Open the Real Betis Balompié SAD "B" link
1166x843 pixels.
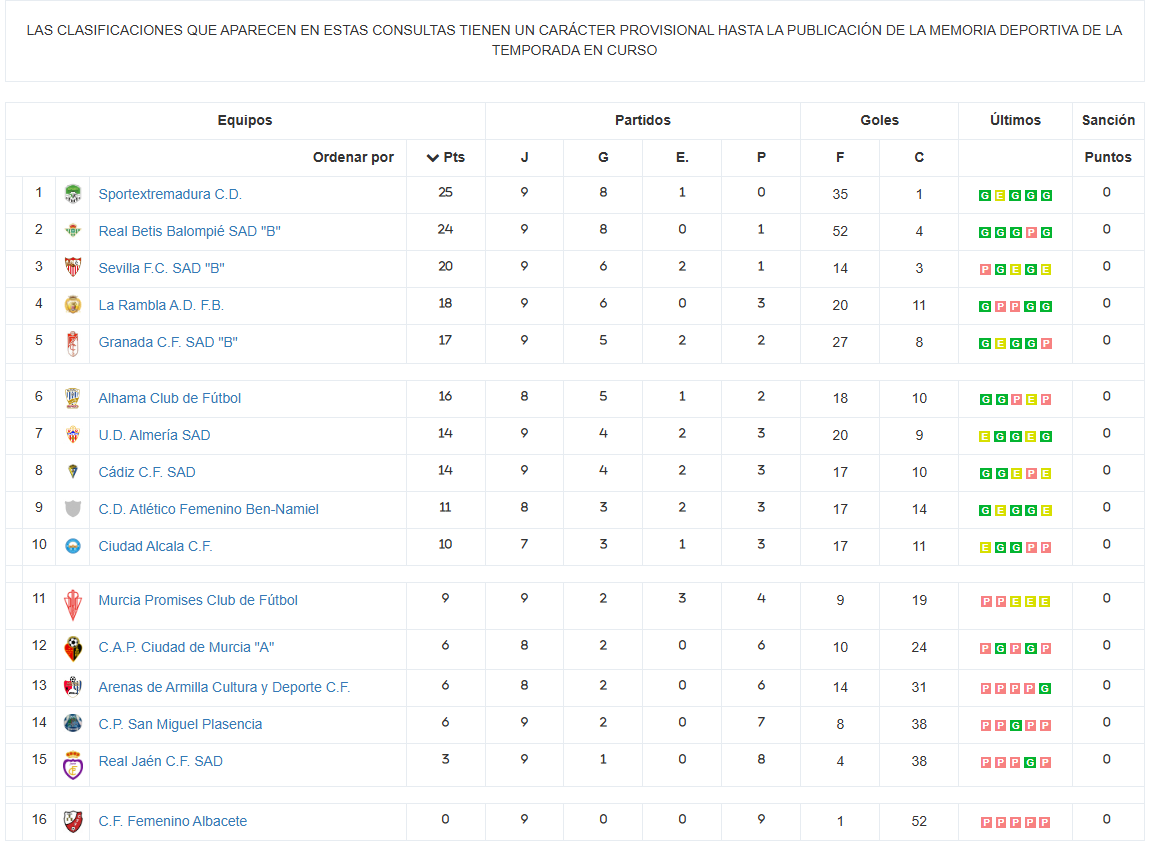pos(190,231)
